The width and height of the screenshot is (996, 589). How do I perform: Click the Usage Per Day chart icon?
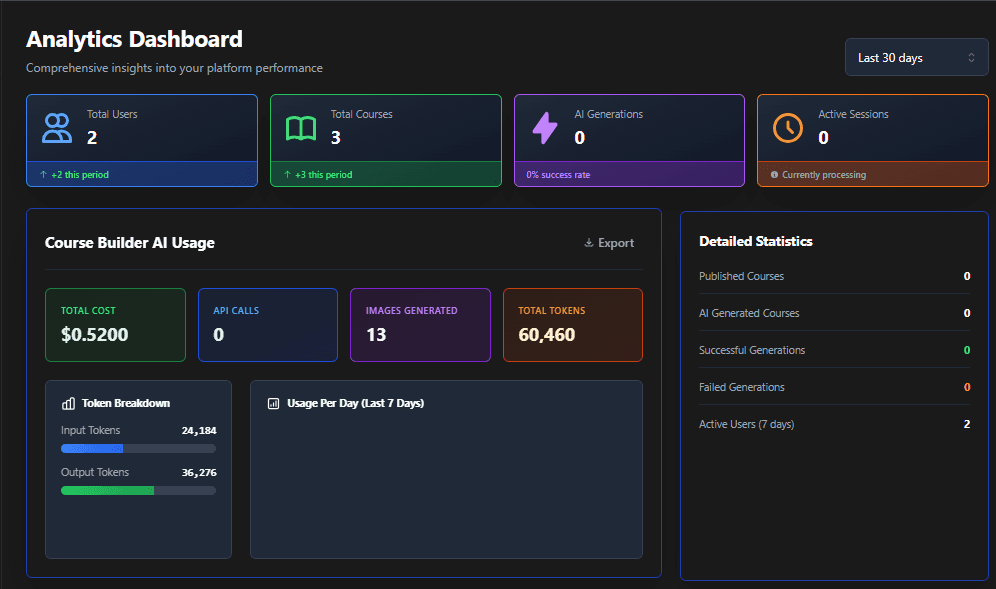pyautogui.click(x=273, y=404)
